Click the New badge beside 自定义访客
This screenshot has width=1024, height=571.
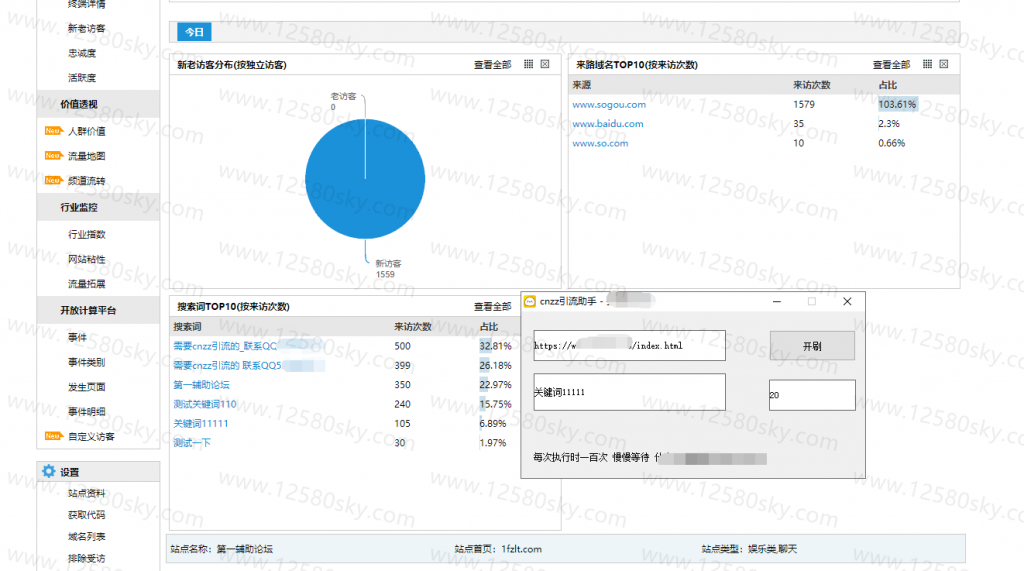pos(53,436)
